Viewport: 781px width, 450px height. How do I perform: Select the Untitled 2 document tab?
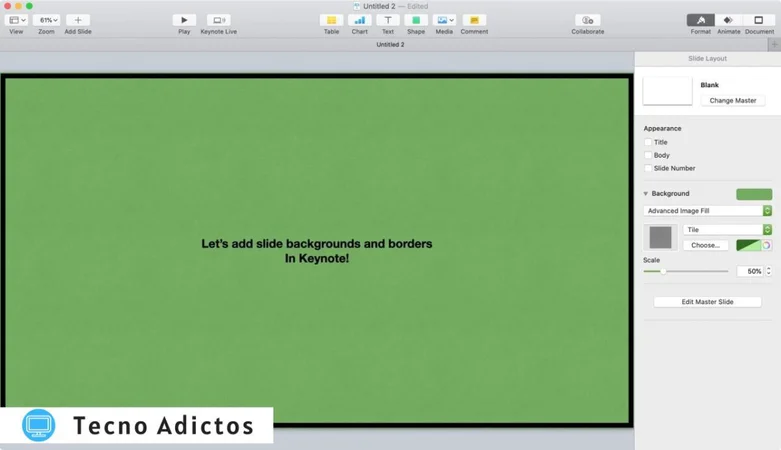390,44
